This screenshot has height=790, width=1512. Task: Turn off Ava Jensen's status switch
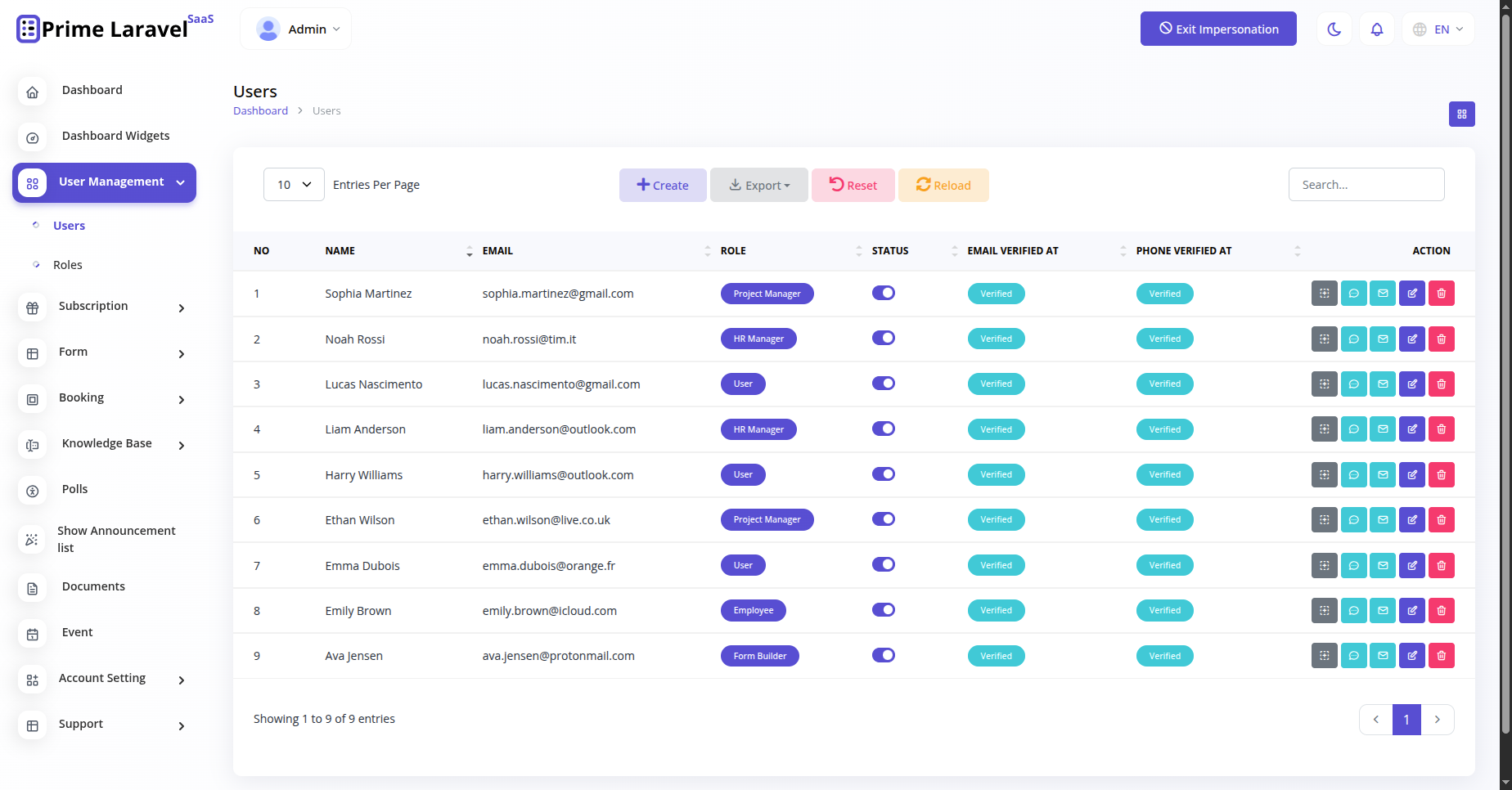(884, 654)
